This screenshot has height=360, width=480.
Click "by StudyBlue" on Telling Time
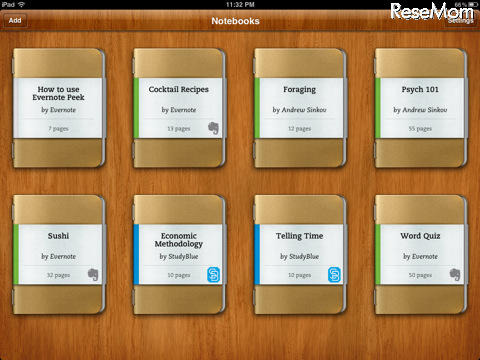point(299,256)
